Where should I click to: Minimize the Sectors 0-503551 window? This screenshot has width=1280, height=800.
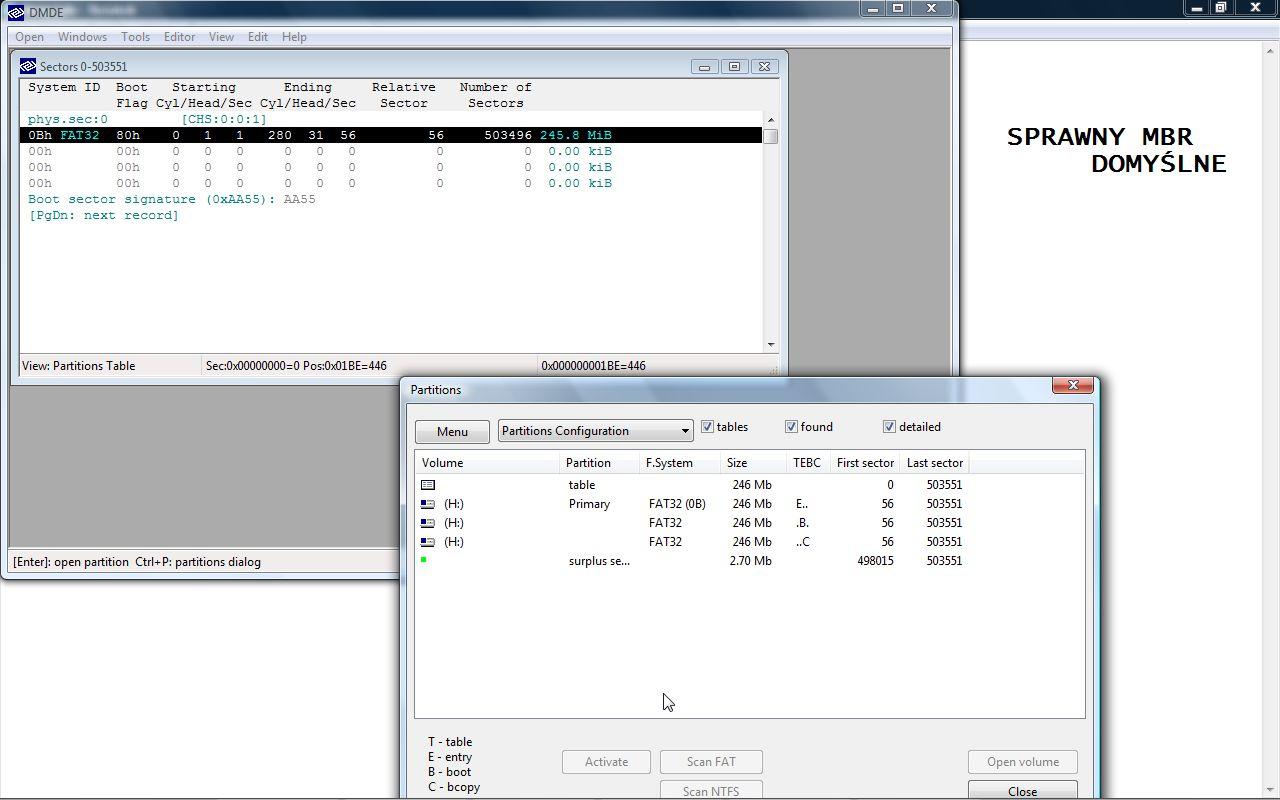click(x=704, y=67)
